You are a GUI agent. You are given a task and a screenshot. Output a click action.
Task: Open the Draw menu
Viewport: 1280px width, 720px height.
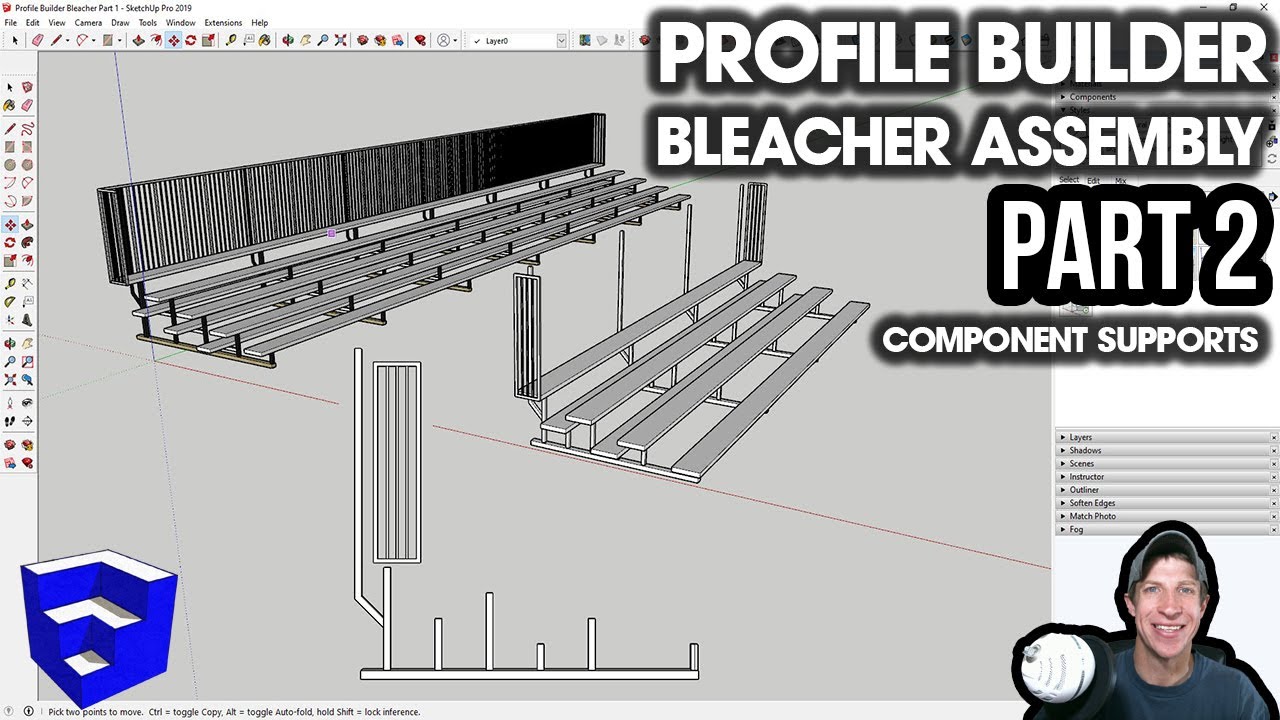pos(120,22)
